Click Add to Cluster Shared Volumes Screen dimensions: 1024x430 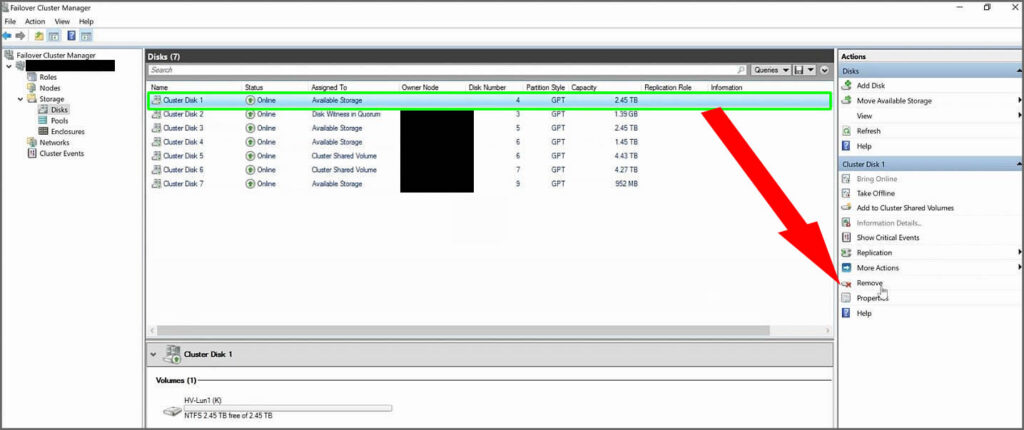[905, 208]
